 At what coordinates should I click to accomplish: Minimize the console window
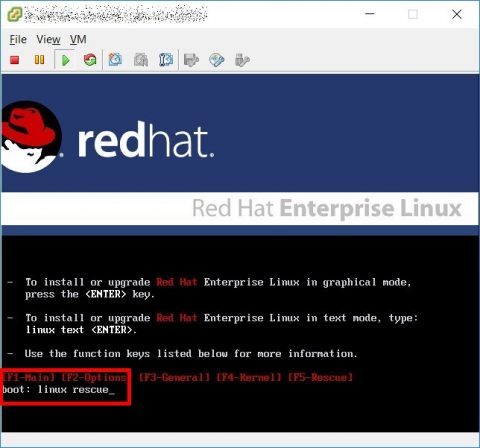click(370, 14)
